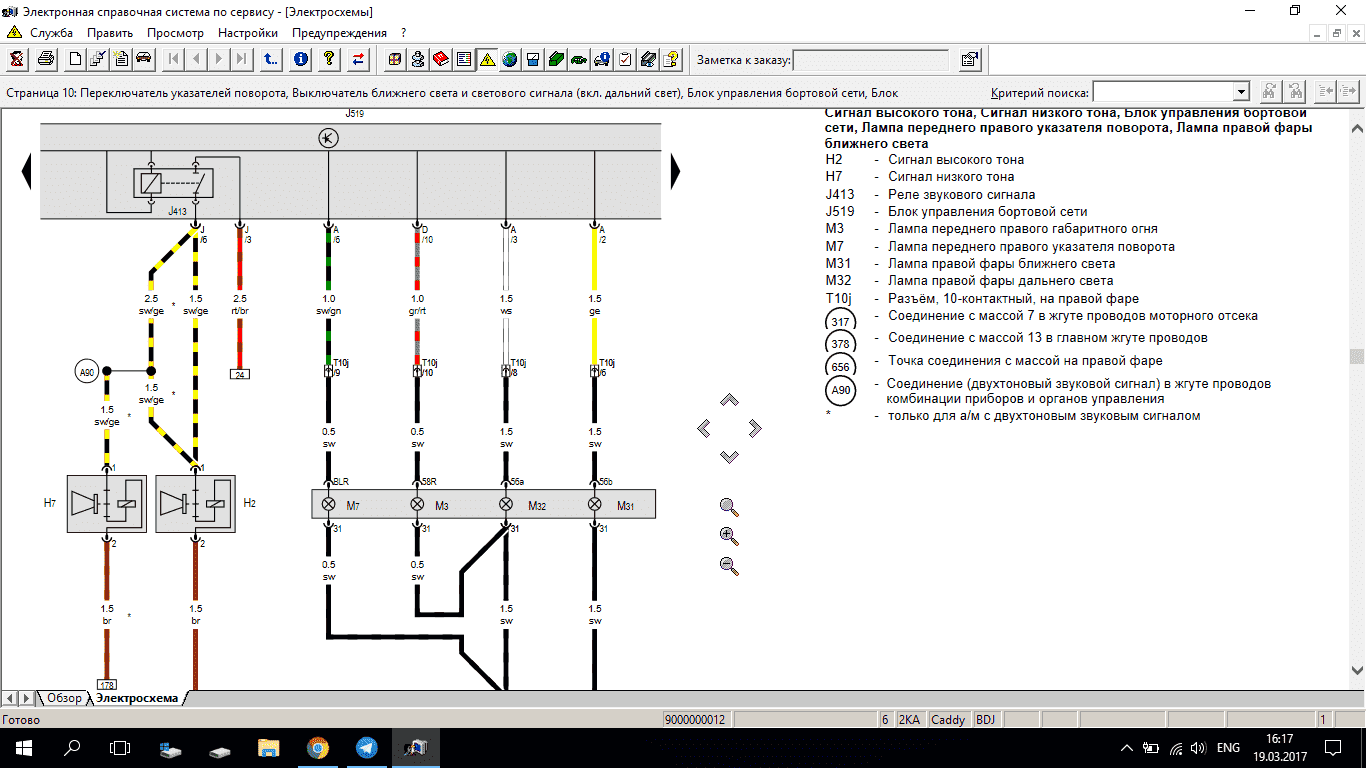The width and height of the screenshot is (1366, 768).
Task: Go to next page arrow button
Action: [219, 59]
